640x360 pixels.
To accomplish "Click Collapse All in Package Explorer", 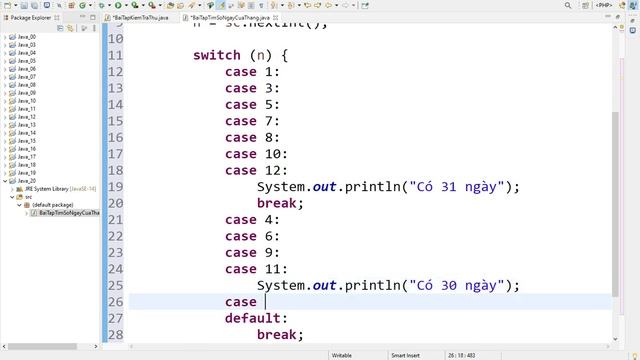I will pos(60,28).
